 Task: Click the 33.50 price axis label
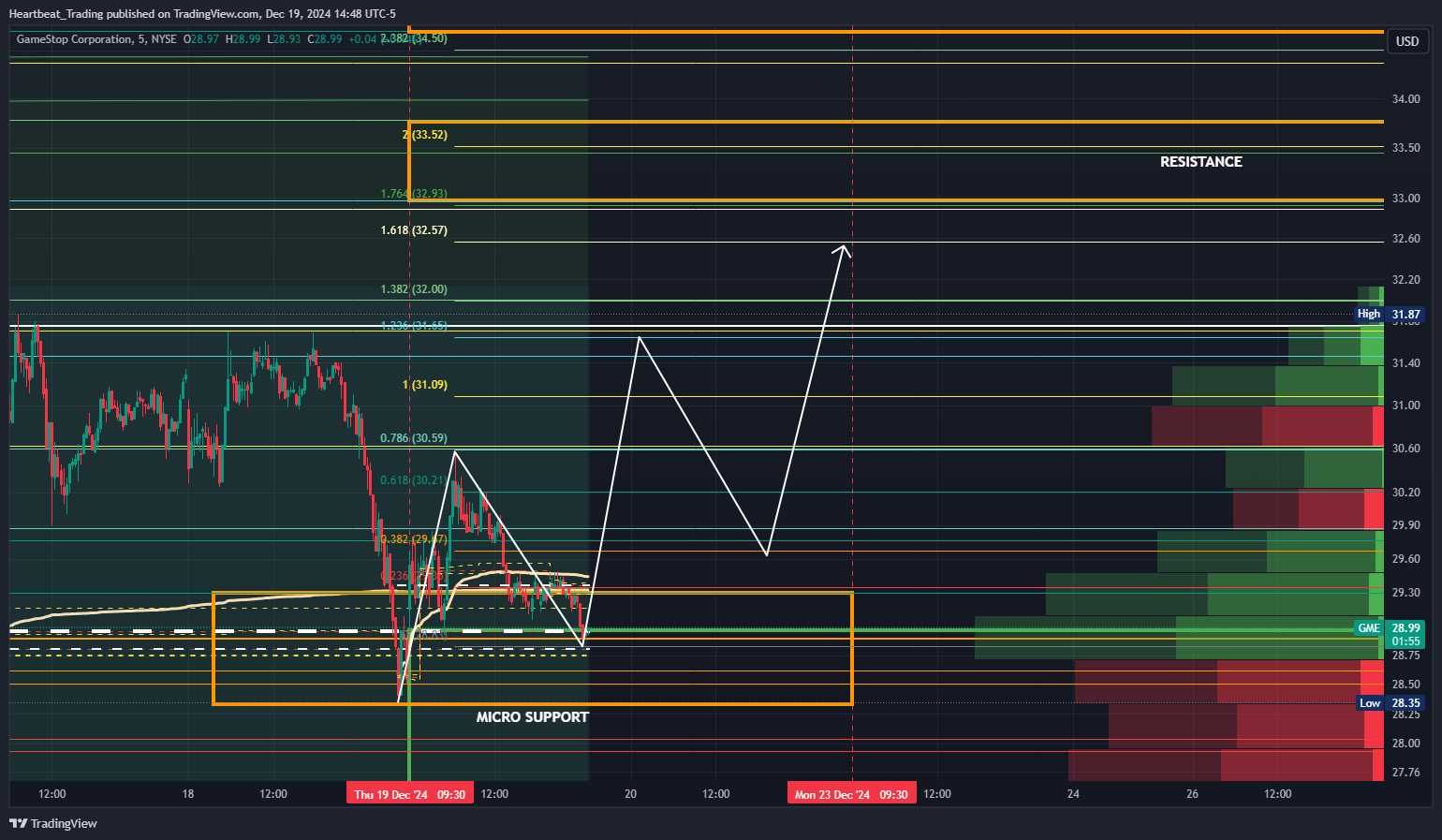point(1406,148)
